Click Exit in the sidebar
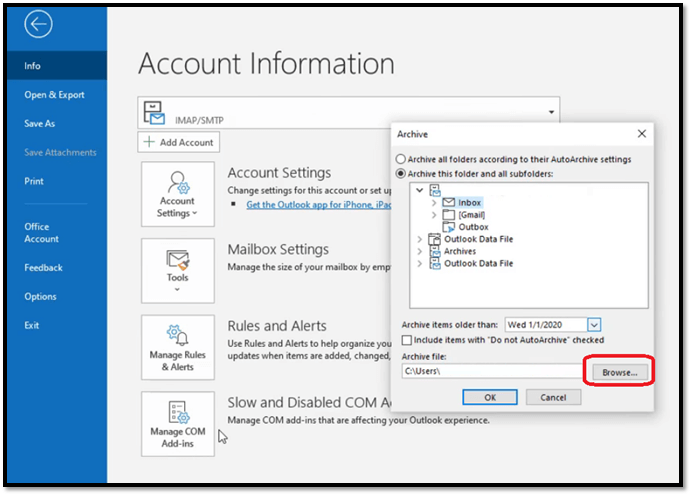Screen dimensions: 692x496 [x=31, y=325]
